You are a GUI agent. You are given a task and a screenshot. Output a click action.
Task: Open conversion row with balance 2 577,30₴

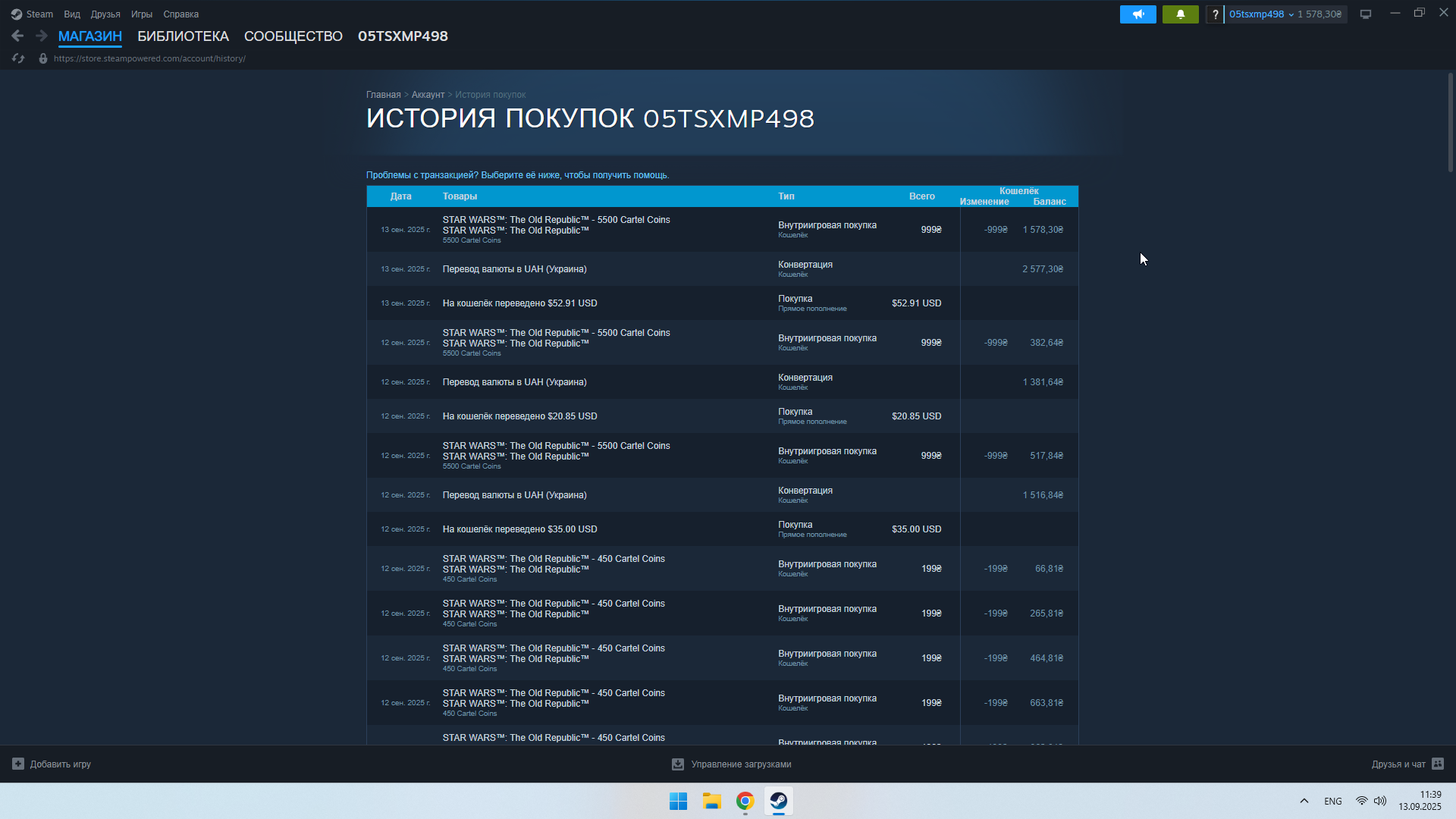[722, 269]
